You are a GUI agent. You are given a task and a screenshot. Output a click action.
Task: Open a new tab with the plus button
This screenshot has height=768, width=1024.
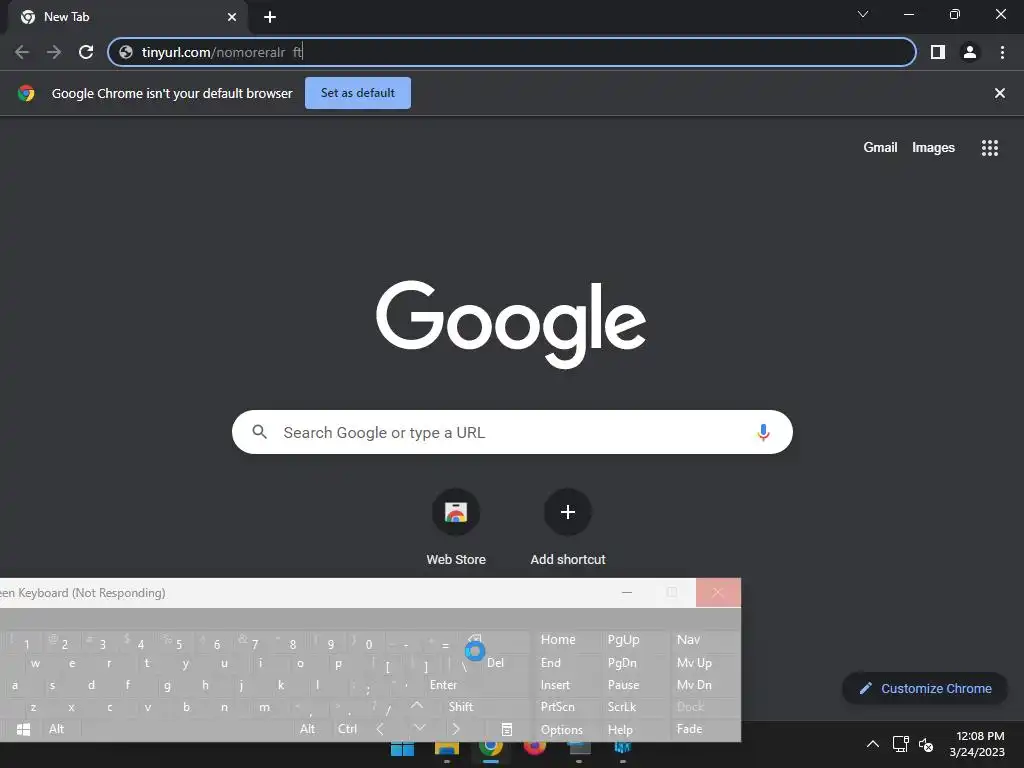(270, 17)
